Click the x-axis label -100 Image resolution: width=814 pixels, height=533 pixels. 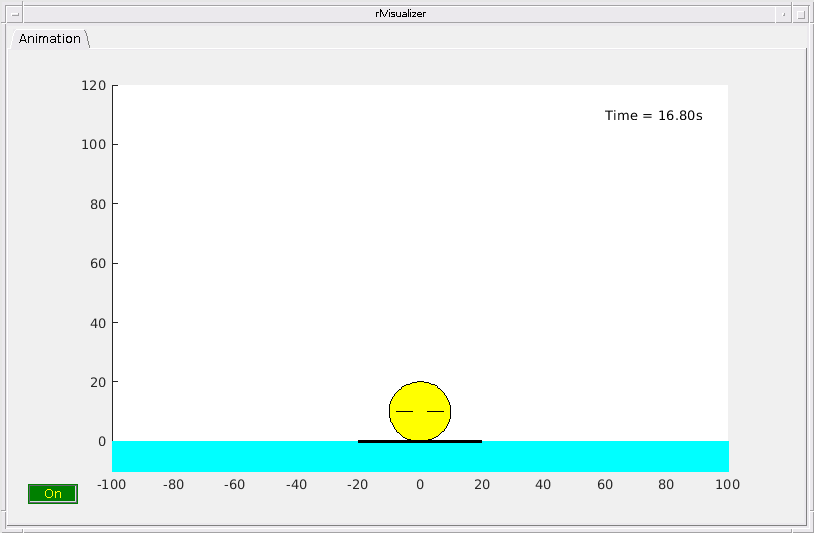[x=112, y=485]
